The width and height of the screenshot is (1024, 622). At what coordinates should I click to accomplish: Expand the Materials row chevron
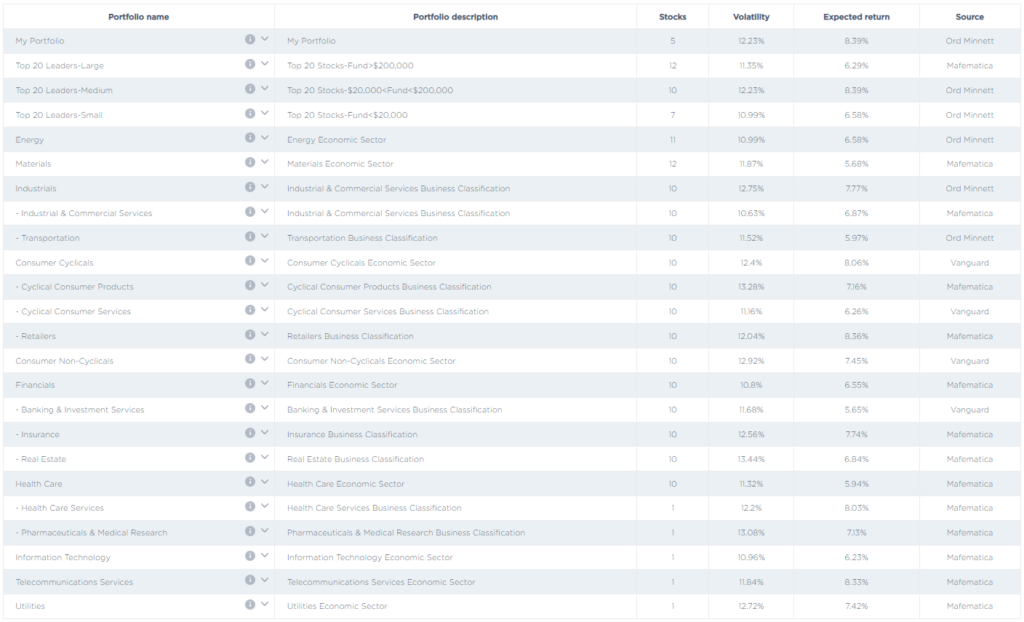point(264,162)
